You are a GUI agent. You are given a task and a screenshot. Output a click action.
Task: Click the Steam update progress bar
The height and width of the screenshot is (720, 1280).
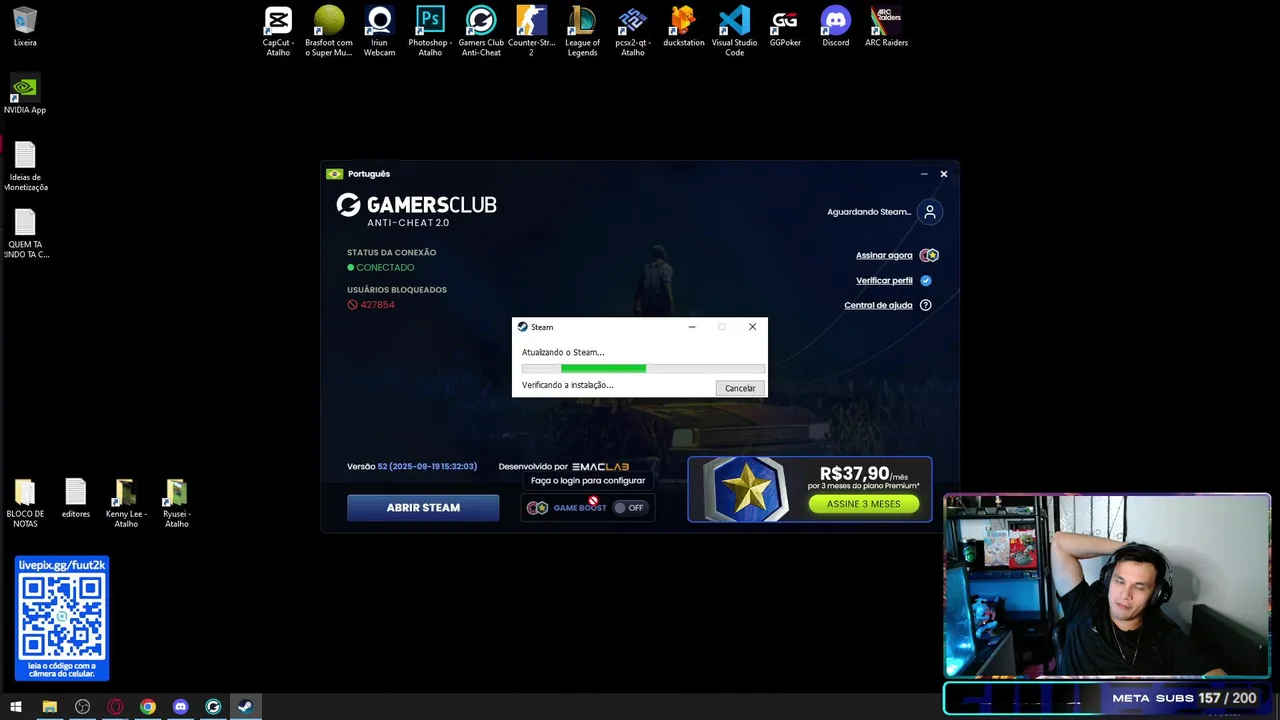(643, 368)
